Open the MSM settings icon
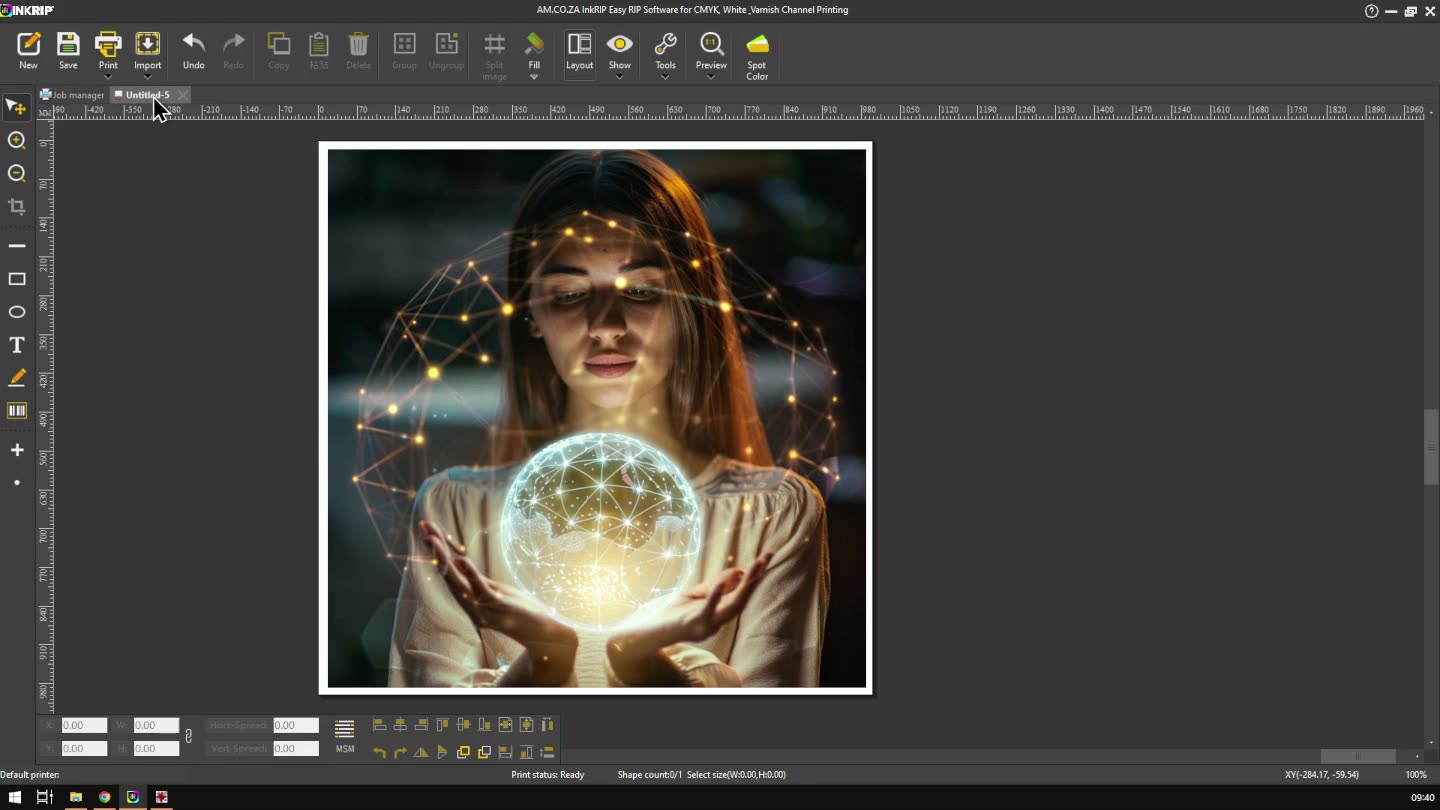 click(344, 735)
